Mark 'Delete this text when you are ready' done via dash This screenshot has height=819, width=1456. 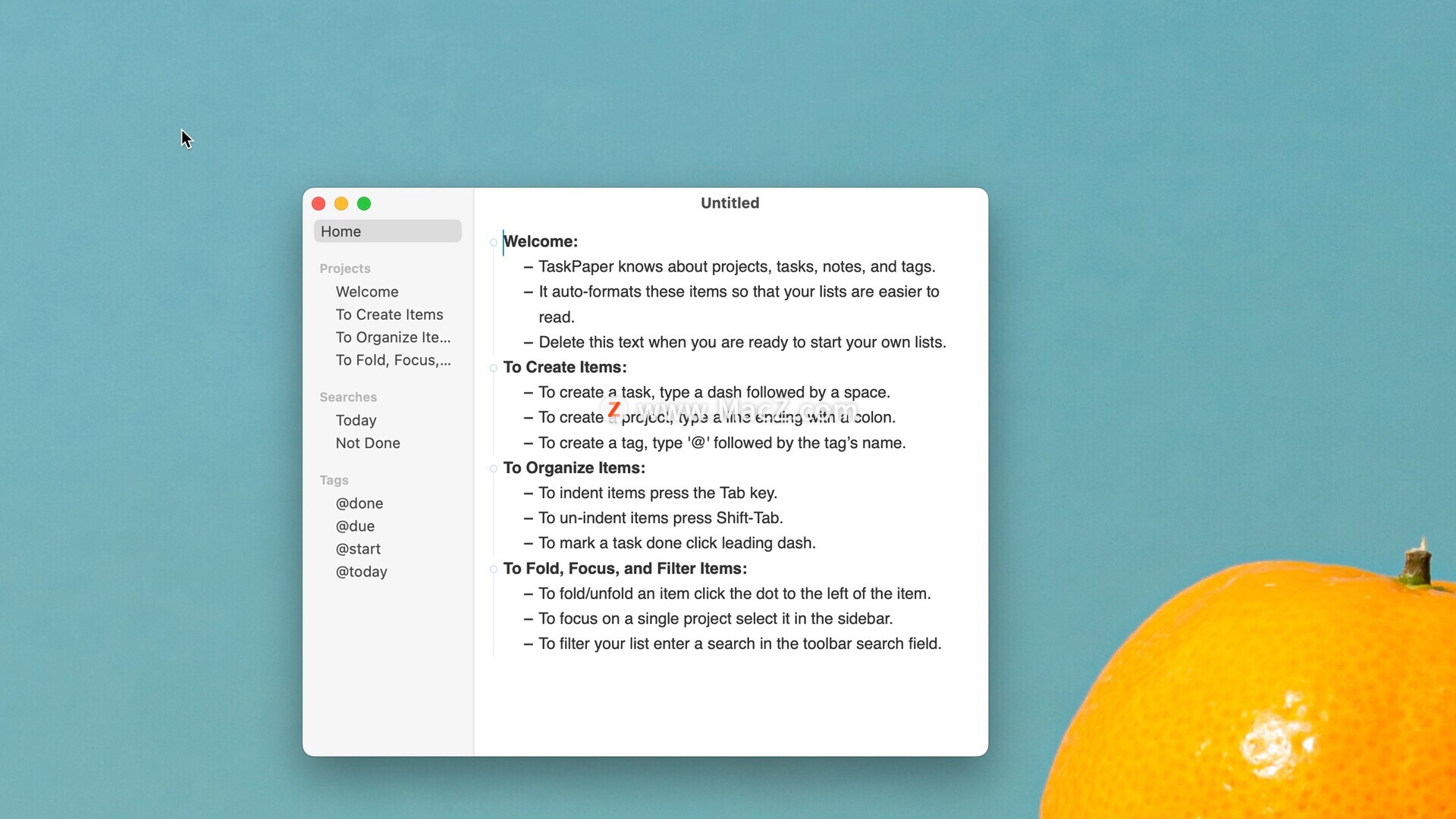tap(529, 343)
